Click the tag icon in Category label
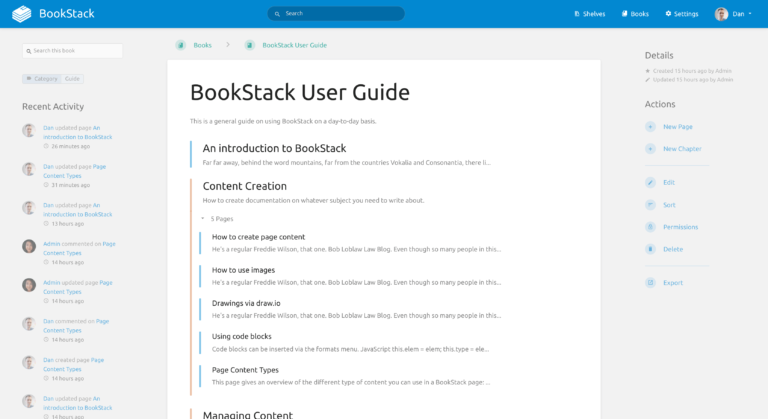 (x=29, y=78)
